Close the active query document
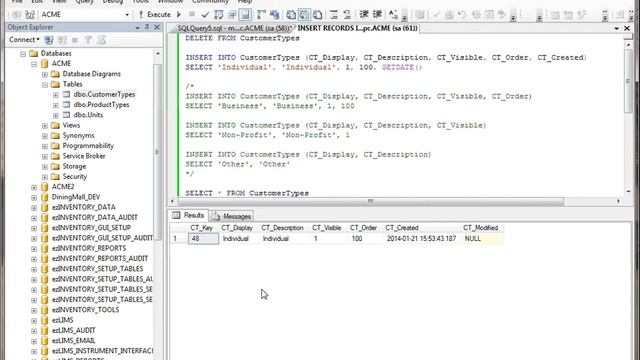This screenshot has width=640, height=360. [627, 28]
